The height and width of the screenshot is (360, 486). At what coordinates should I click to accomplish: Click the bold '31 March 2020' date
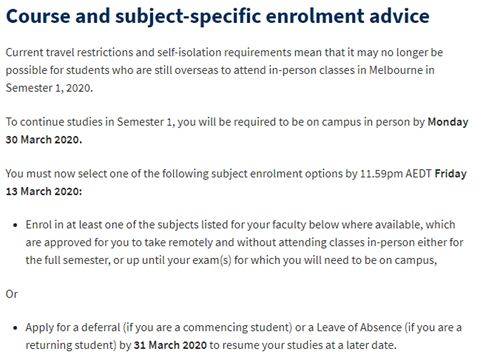170,345
